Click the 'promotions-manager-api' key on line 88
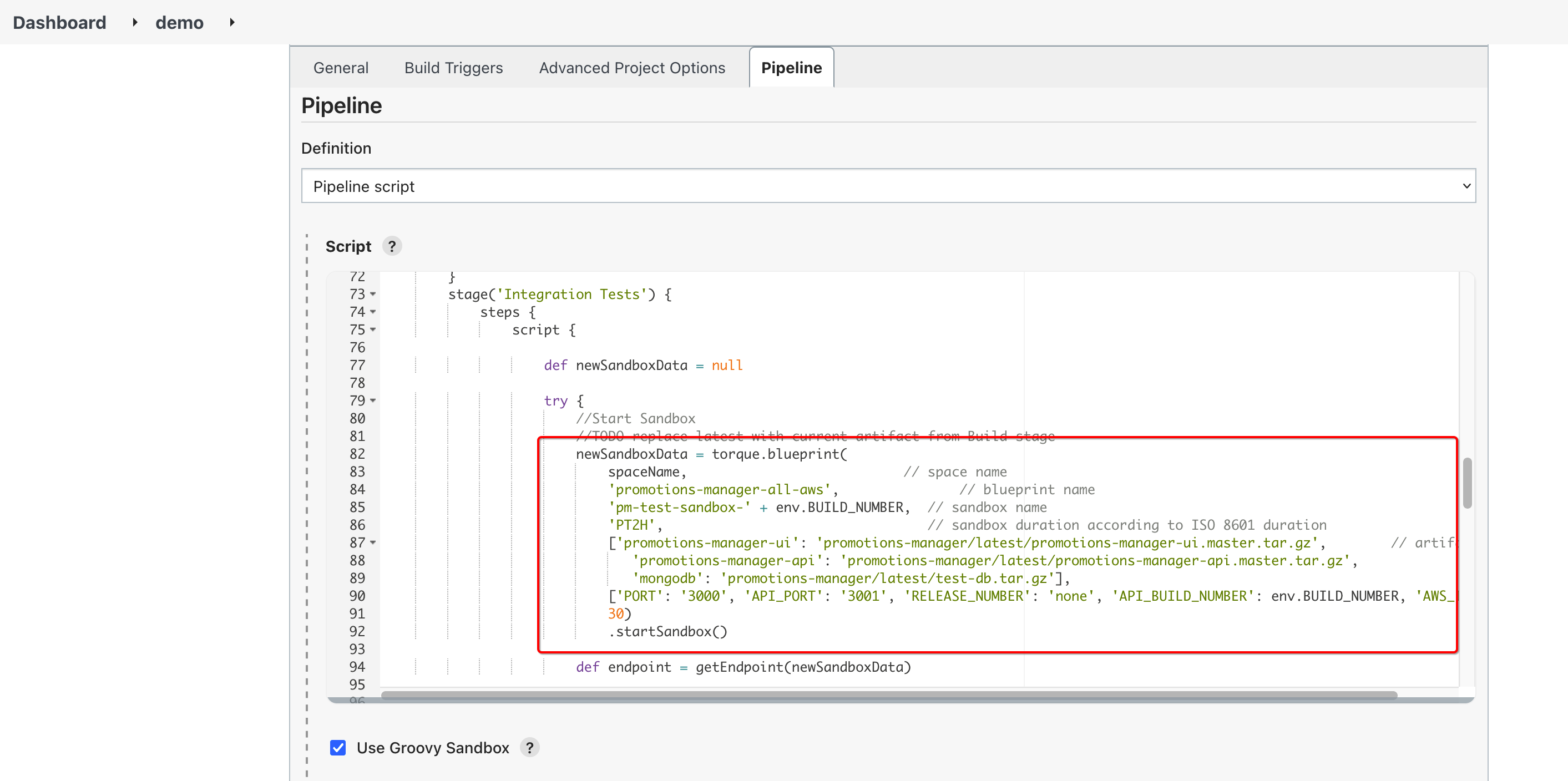The height and width of the screenshot is (781, 1568). click(727, 561)
